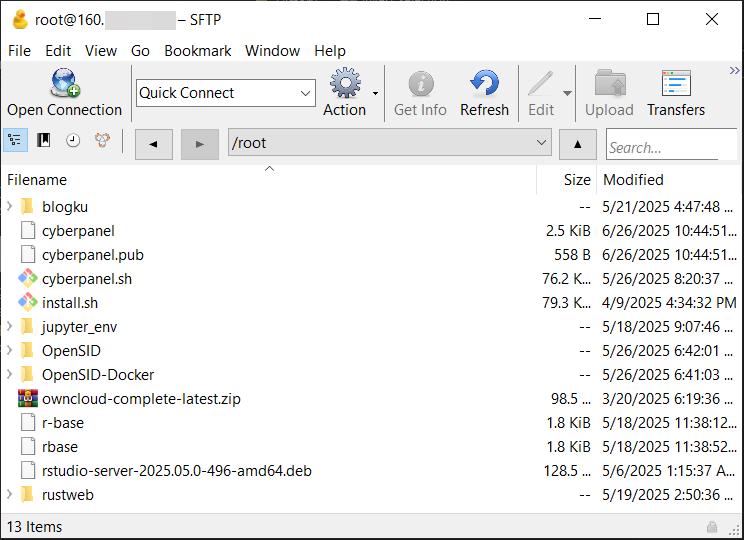Expand the blogku folder
Viewport: 744px width, 540px height.
pos(9,206)
